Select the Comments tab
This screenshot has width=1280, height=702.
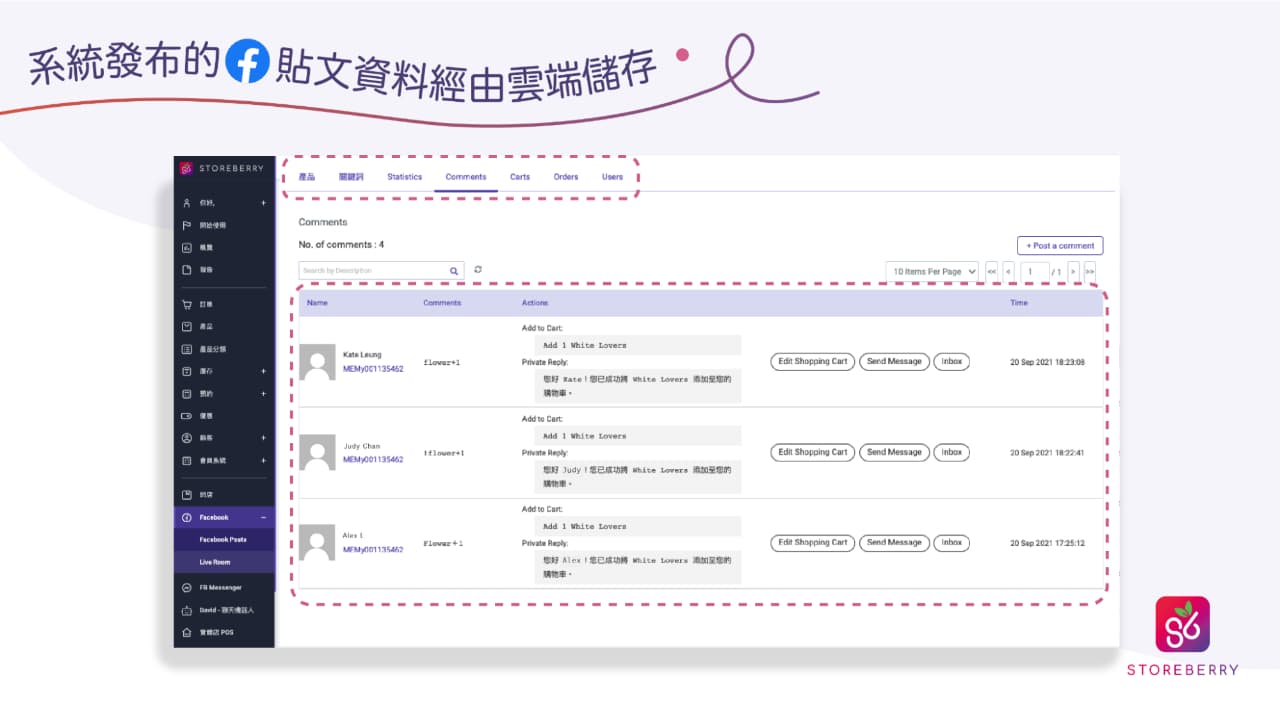(466, 177)
